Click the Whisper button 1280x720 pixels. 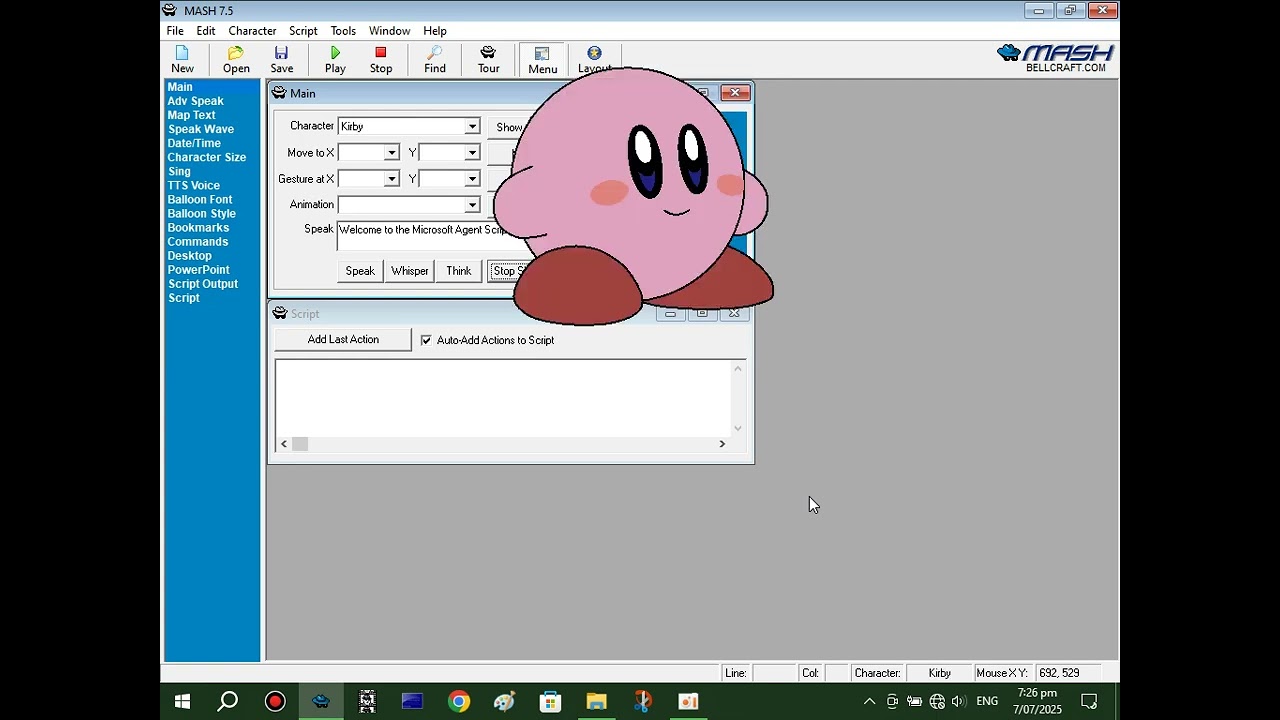(x=410, y=271)
